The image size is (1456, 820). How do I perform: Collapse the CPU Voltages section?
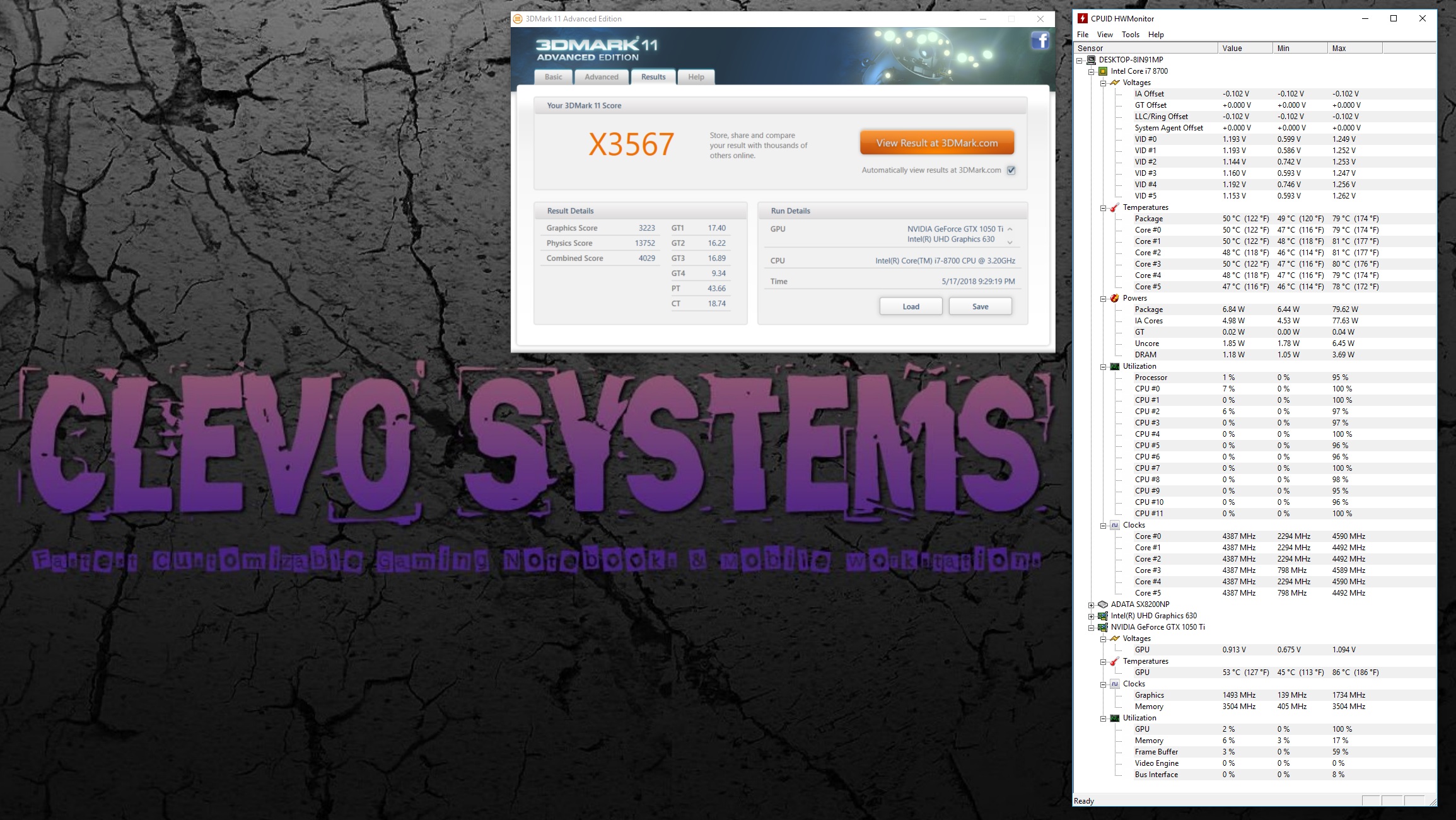(x=1104, y=83)
